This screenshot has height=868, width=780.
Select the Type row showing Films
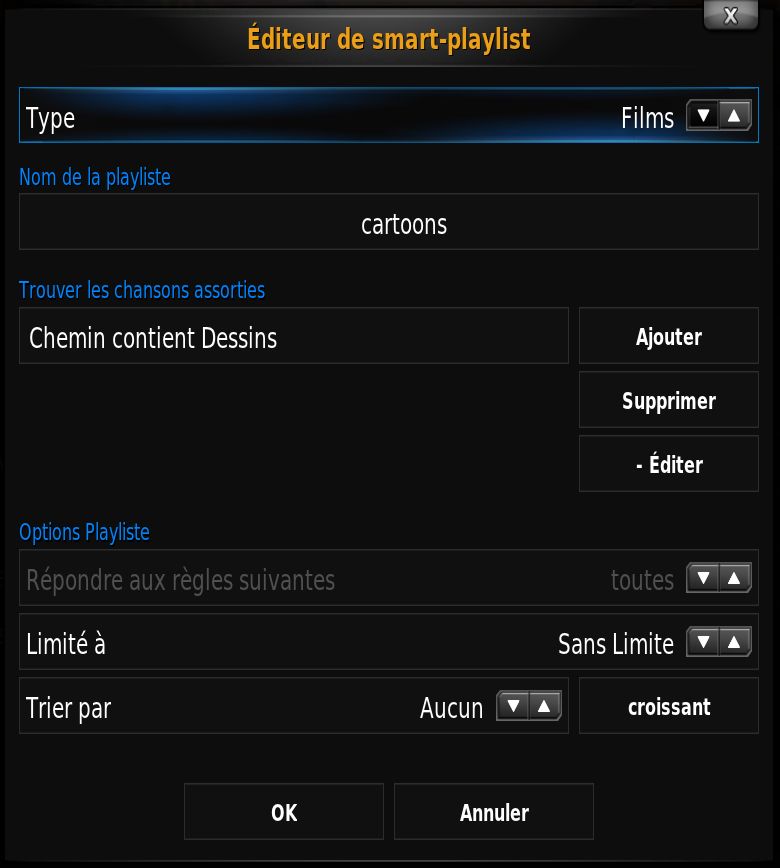pyautogui.click(x=389, y=115)
